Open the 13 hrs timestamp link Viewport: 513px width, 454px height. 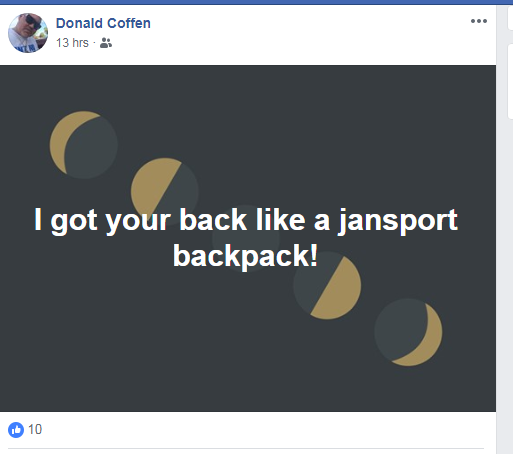pyautogui.click(x=72, y=43)
